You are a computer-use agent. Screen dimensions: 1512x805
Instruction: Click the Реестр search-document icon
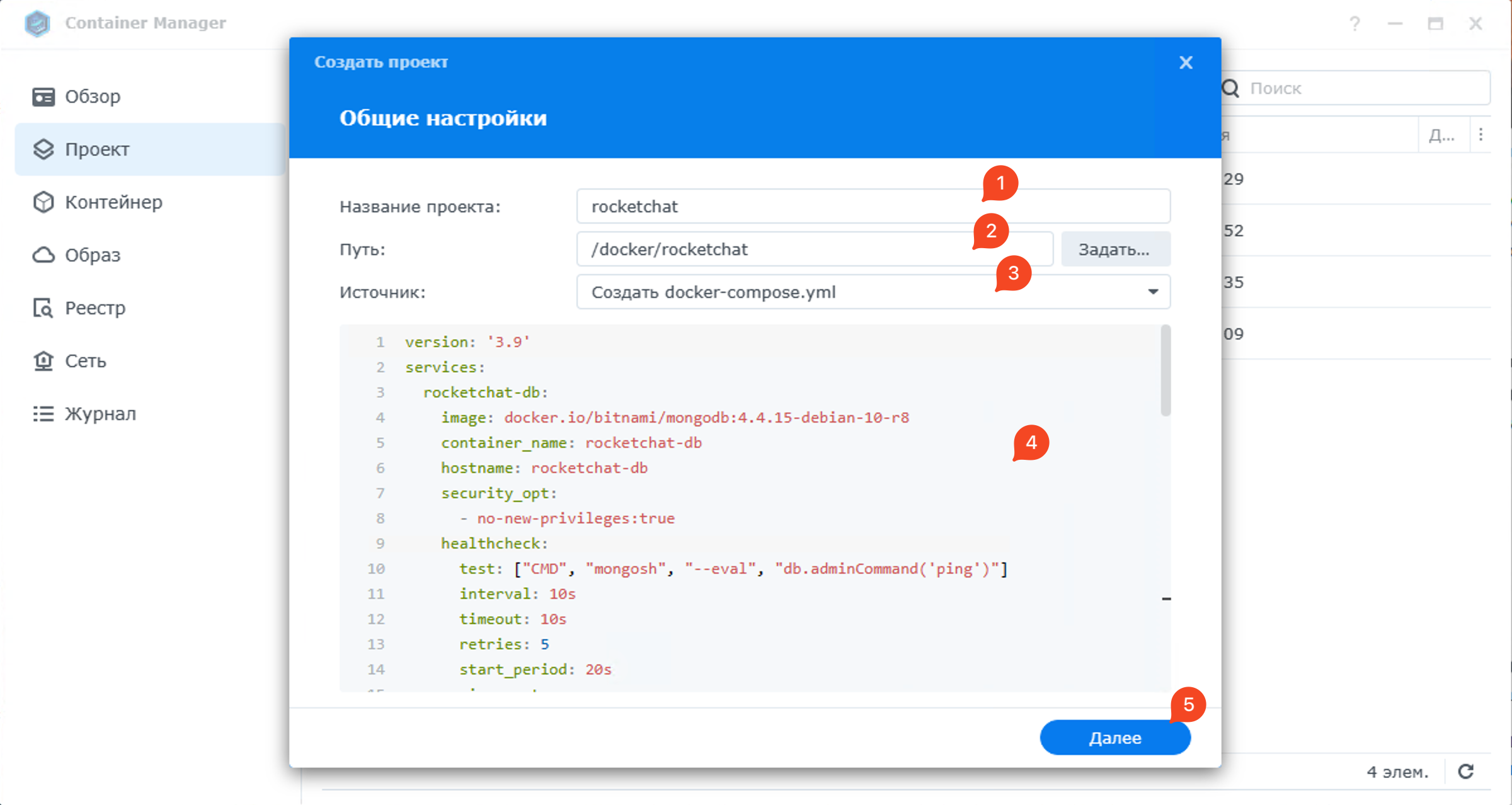[43, 308]
